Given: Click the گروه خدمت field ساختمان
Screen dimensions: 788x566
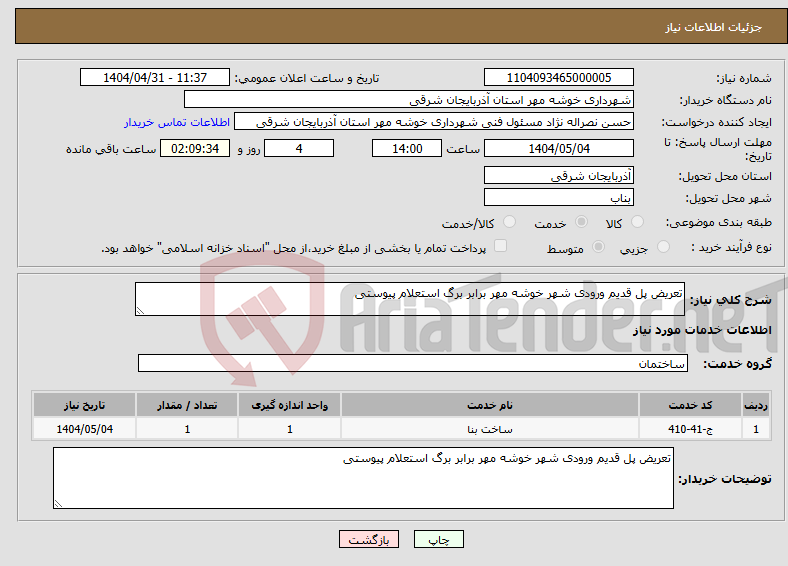Looking at the screenshot, I should coord(413,363).
